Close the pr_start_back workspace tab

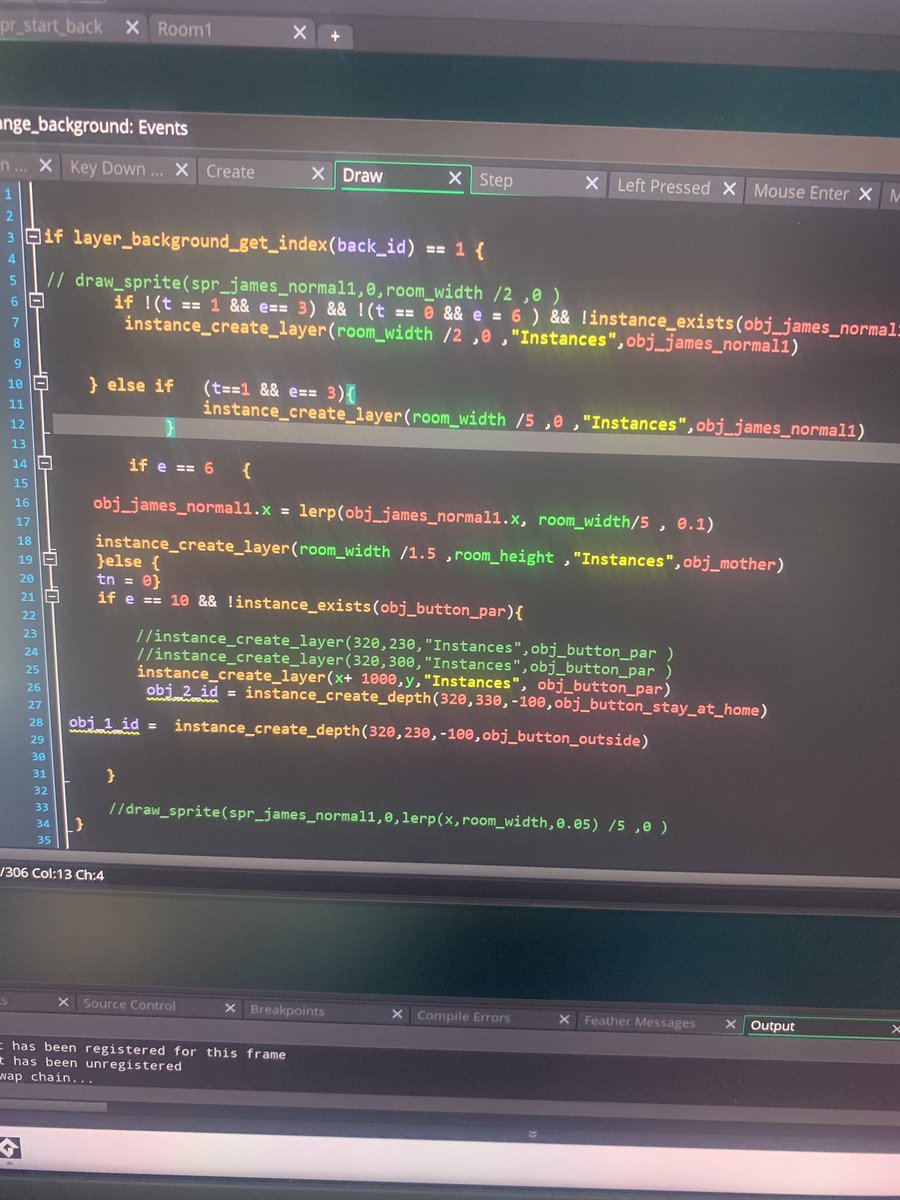[x=132, y=29]
